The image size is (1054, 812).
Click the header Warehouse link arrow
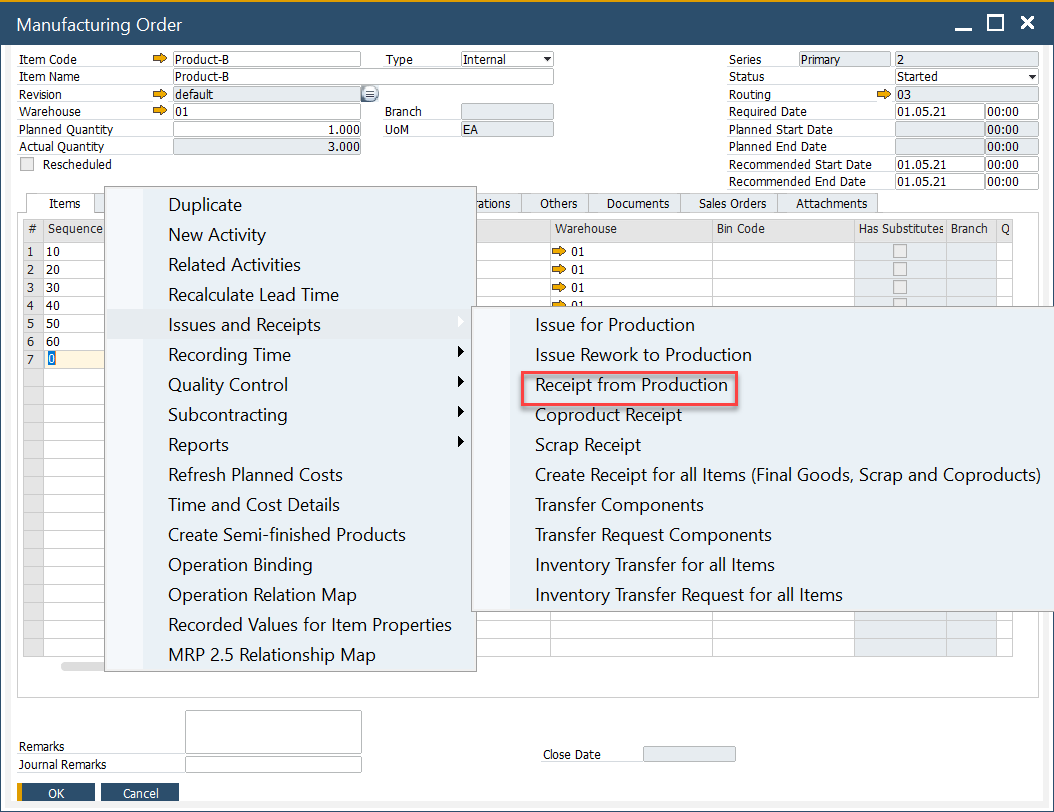point(160,111)
